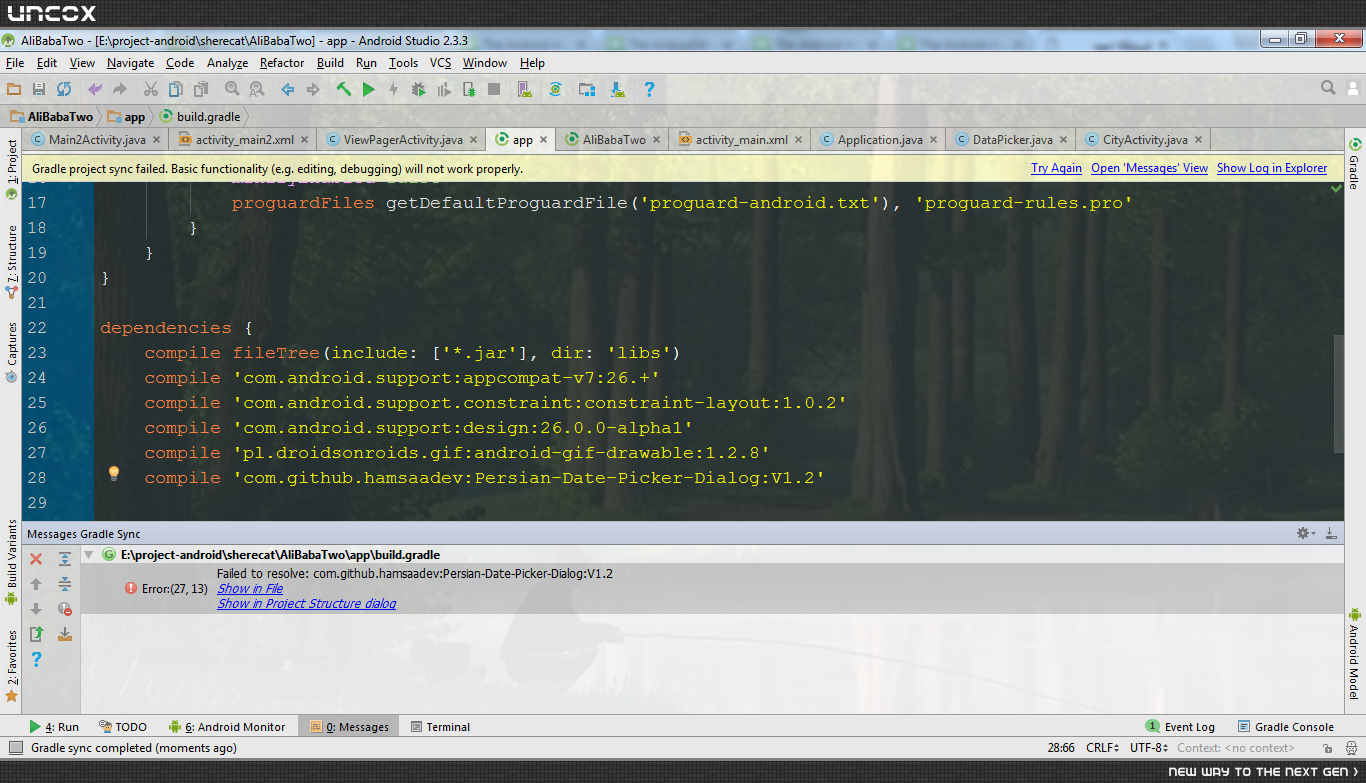Open the UTF-8 encoding dropdown
This screenshot has height=783, width=1366.
[1149, 748]
